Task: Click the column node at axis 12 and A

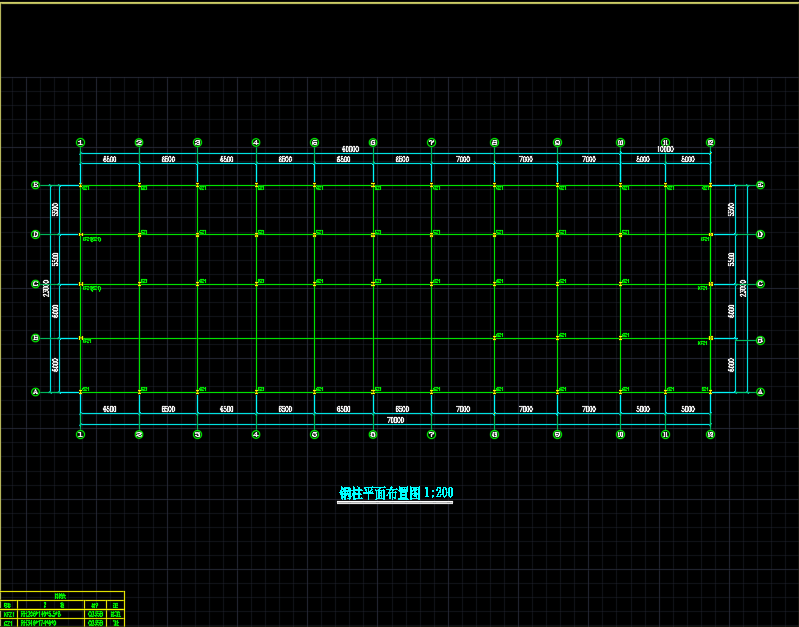Action: (710, 392)
